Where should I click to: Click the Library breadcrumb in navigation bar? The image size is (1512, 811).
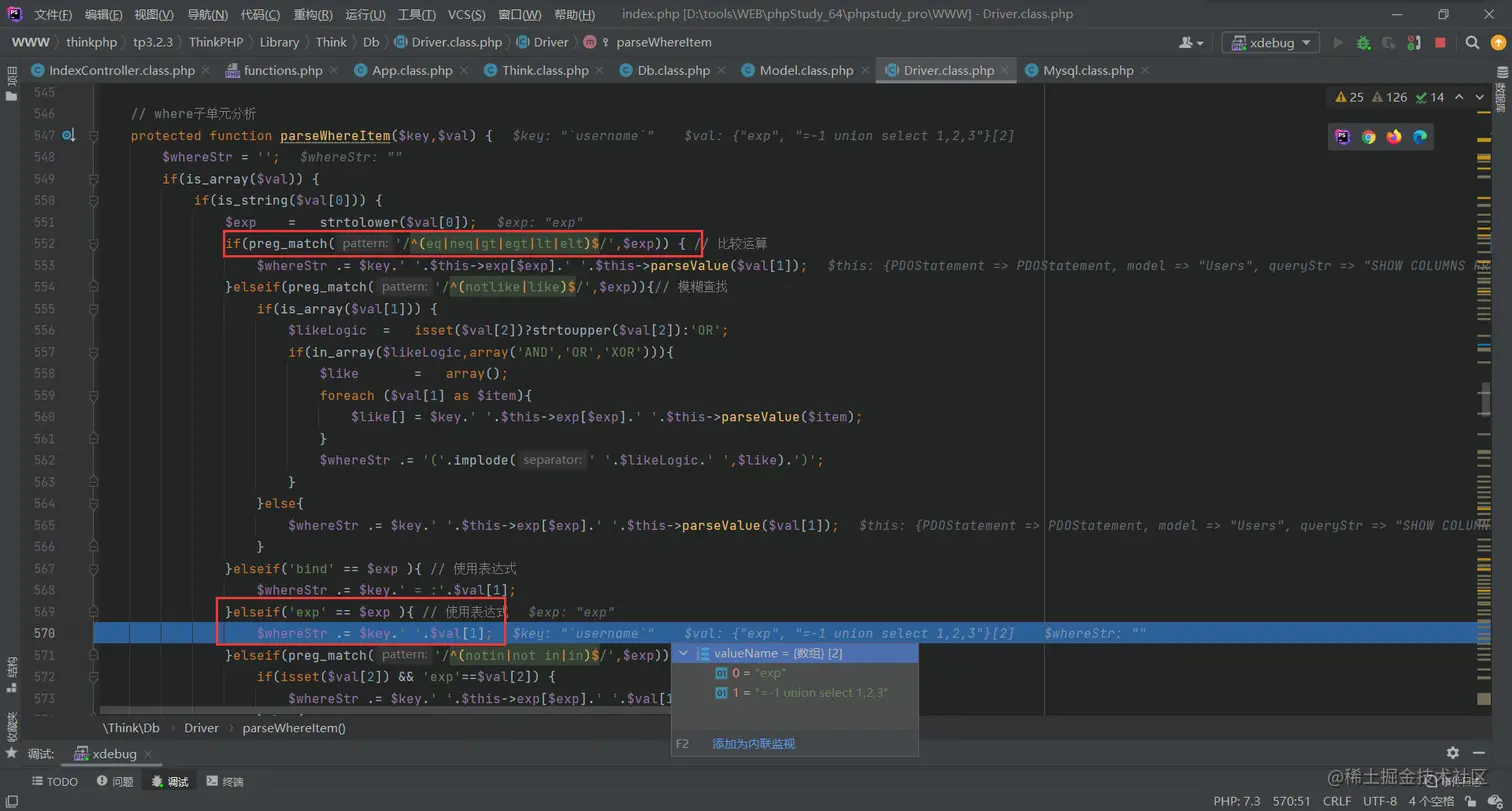279,42
